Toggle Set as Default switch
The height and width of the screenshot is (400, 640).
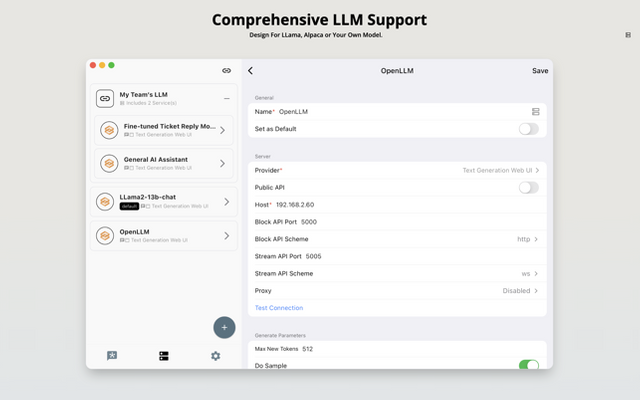coord(529,129)
